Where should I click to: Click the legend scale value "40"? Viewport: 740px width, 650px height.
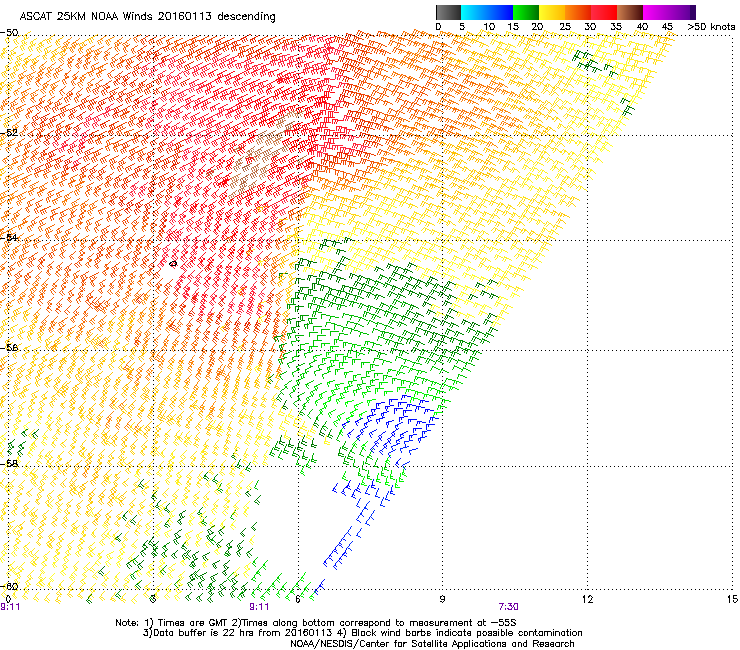642,27
